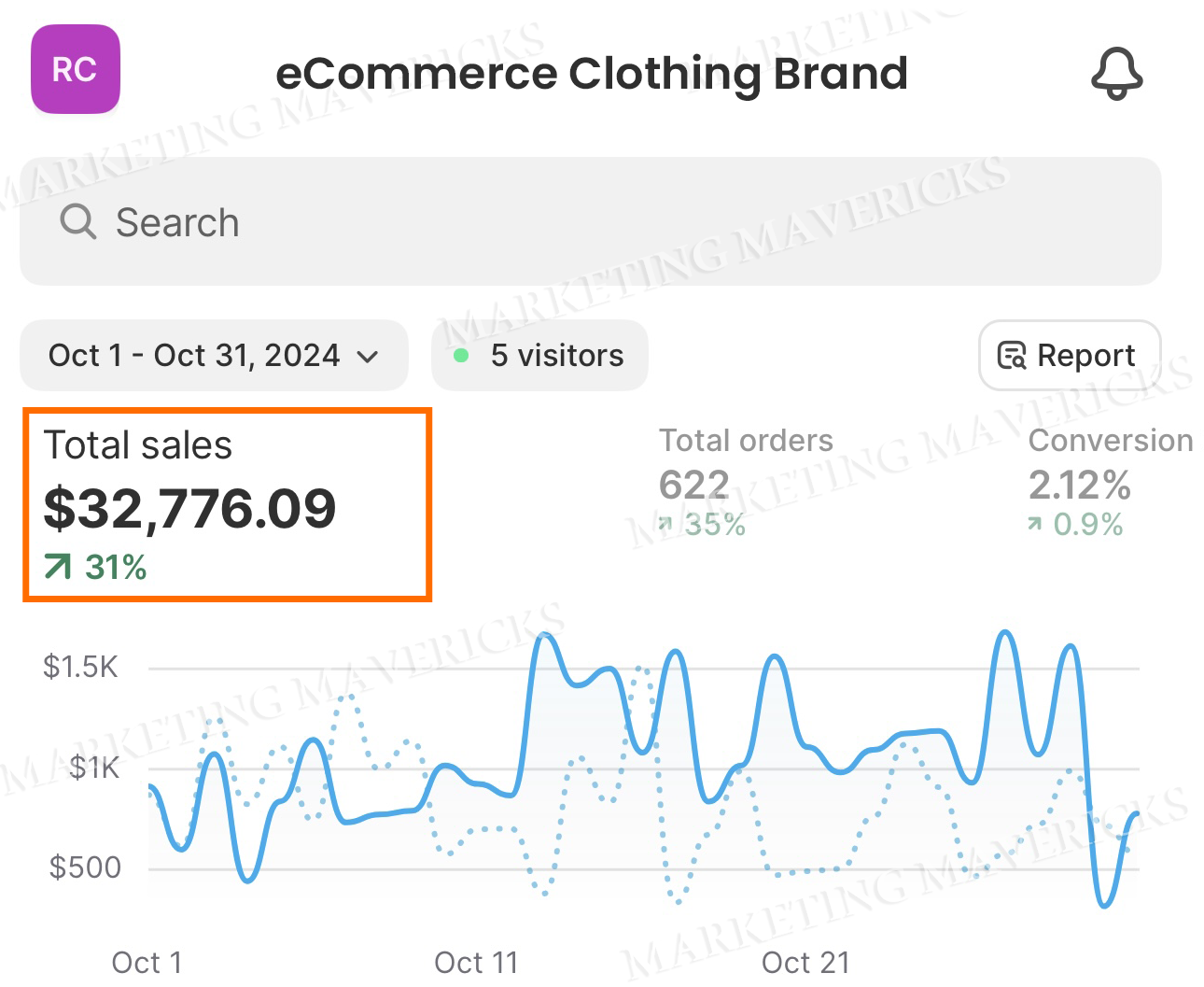This screenshot has height=987, width=1204.
Task: Click the up arrow beside 35% orders
Action: tap(665, 523)
